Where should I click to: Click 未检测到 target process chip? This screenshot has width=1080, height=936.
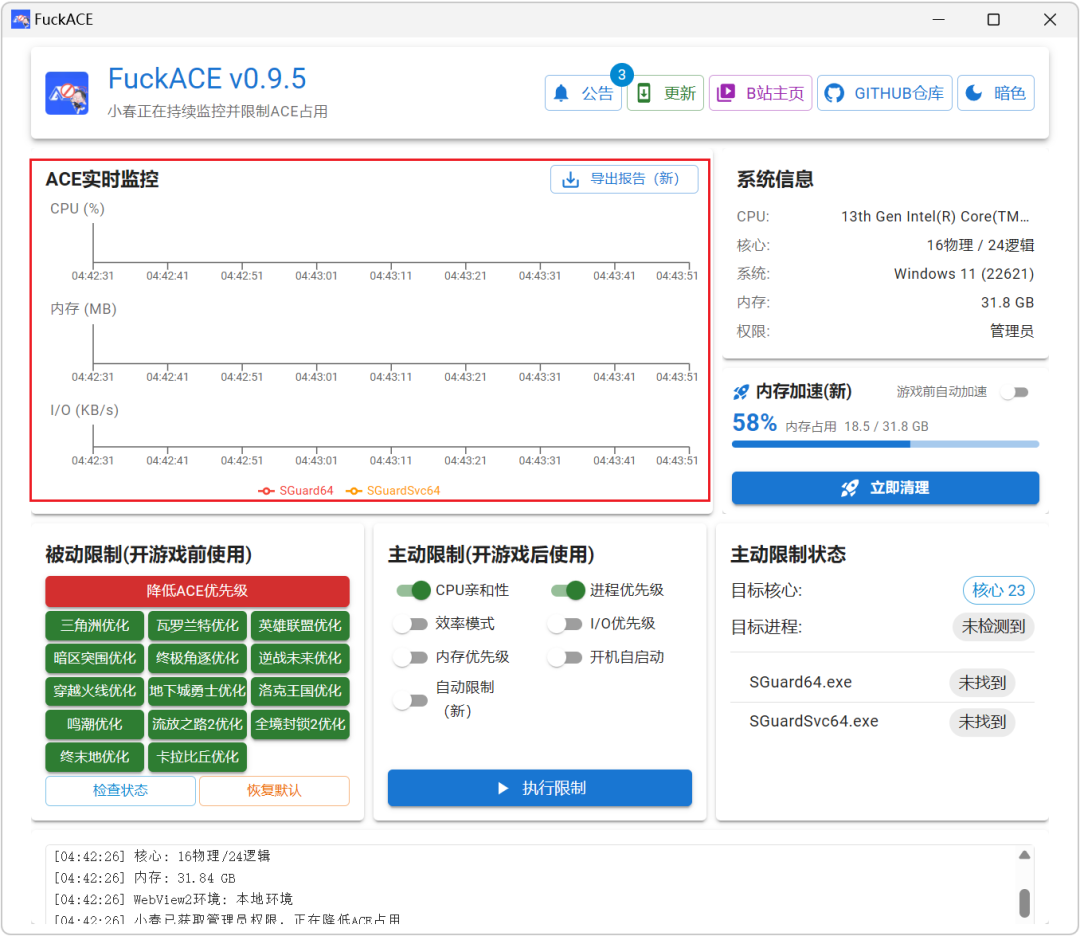pos(993,627)
